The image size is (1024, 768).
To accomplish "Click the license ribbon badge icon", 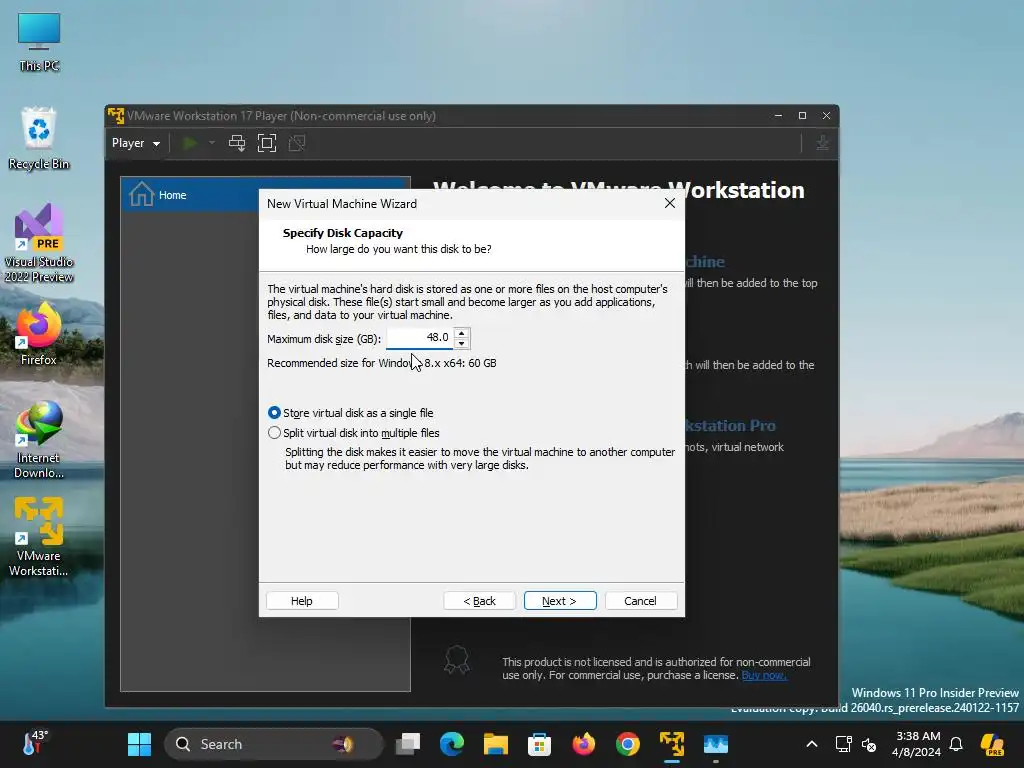I will pos(456,660).
